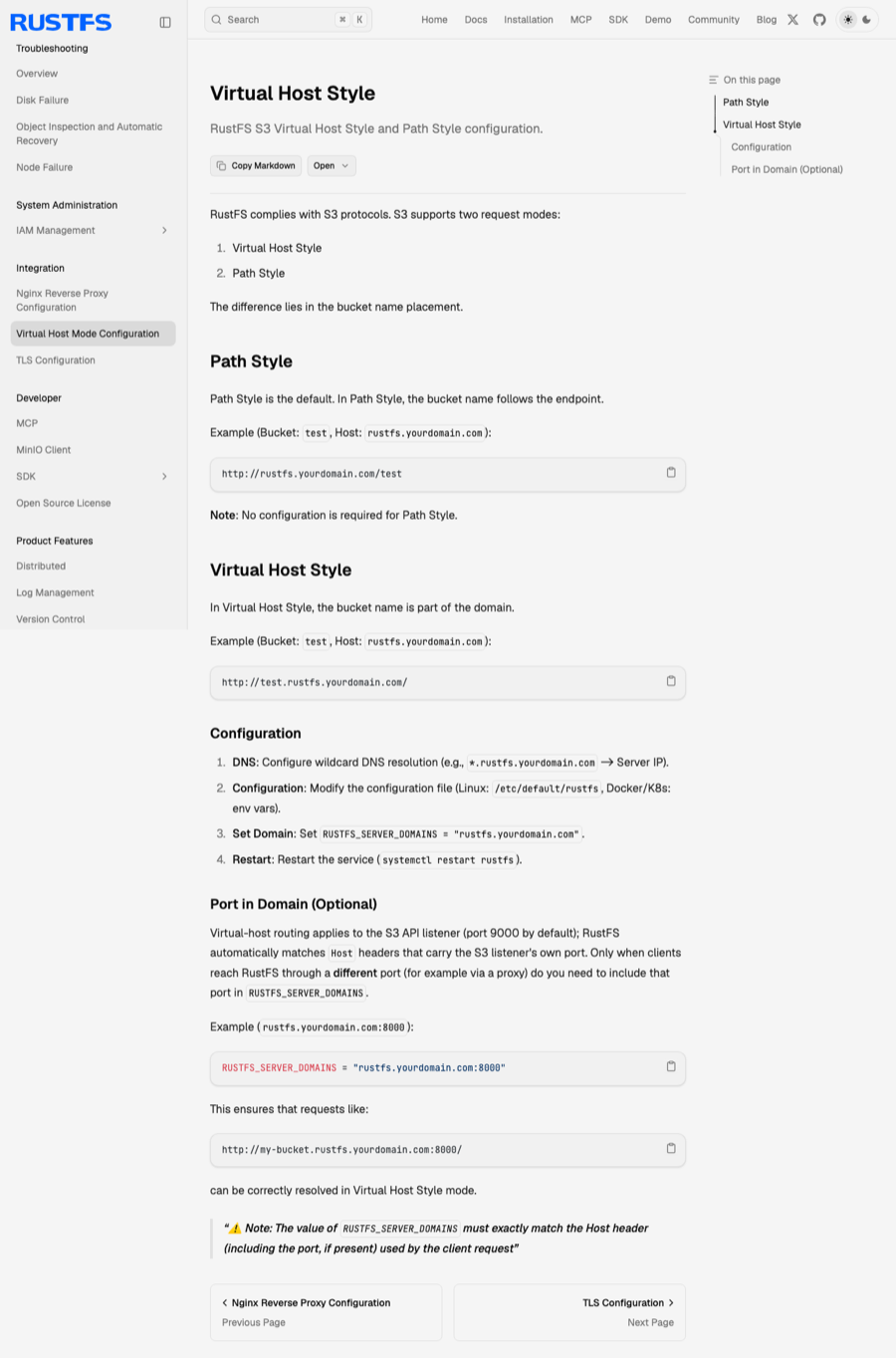Copy the test.rustfs.yourdomain.com code block
Screen dimensions: 896x1358
click(x=671, y=682)
